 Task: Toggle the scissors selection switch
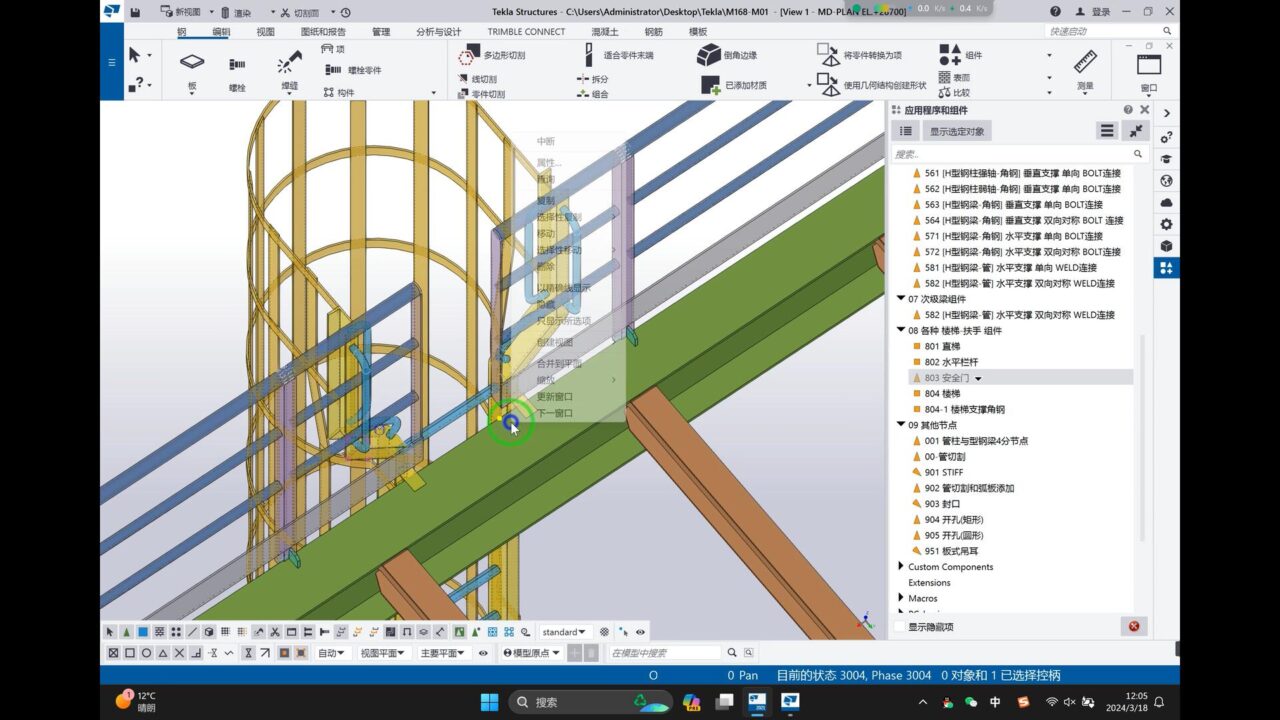click(x=275, y=632)
